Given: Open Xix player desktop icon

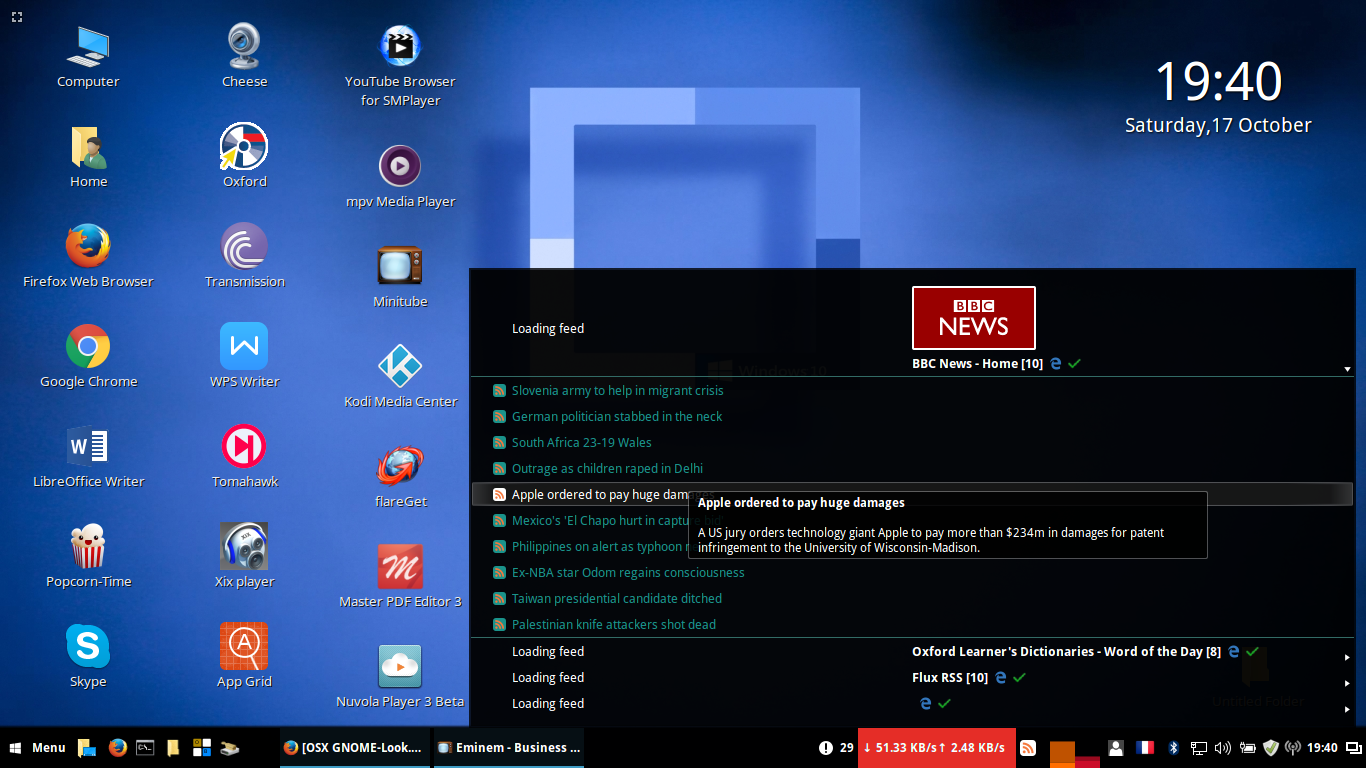Looking at the screenshot, I should click(244, 557).
